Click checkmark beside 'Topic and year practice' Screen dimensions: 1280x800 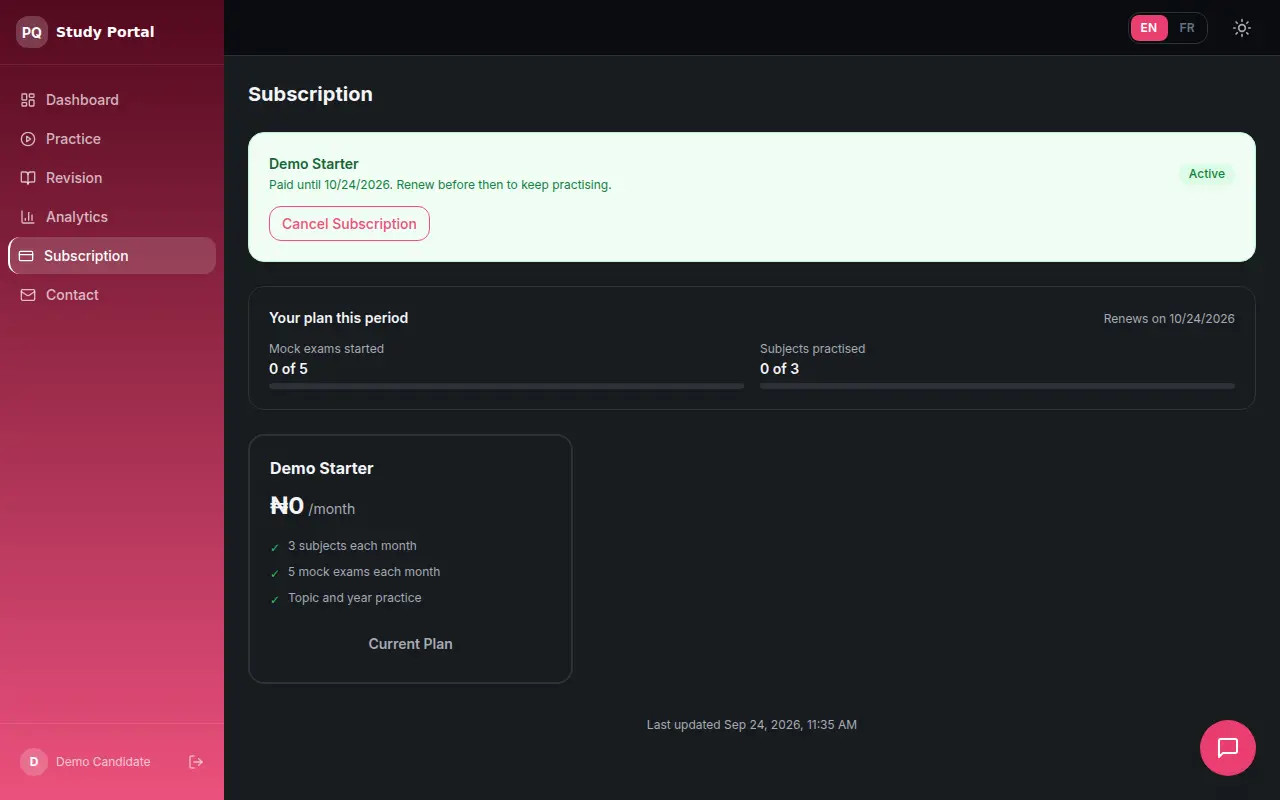275,599
